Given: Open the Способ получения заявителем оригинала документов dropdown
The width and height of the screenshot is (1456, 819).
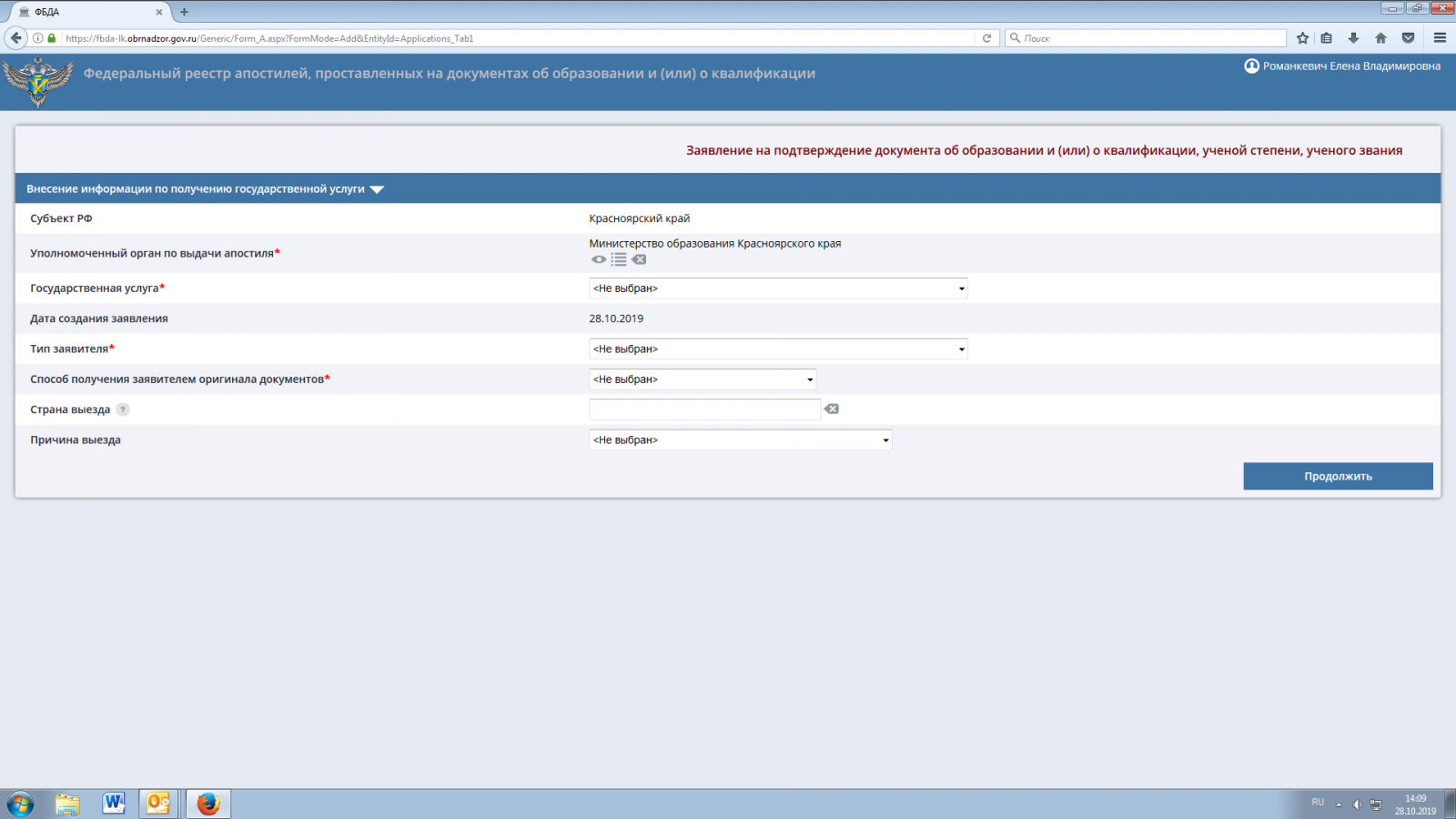Looking at the screenshot, I should click(x=703, y=379).
